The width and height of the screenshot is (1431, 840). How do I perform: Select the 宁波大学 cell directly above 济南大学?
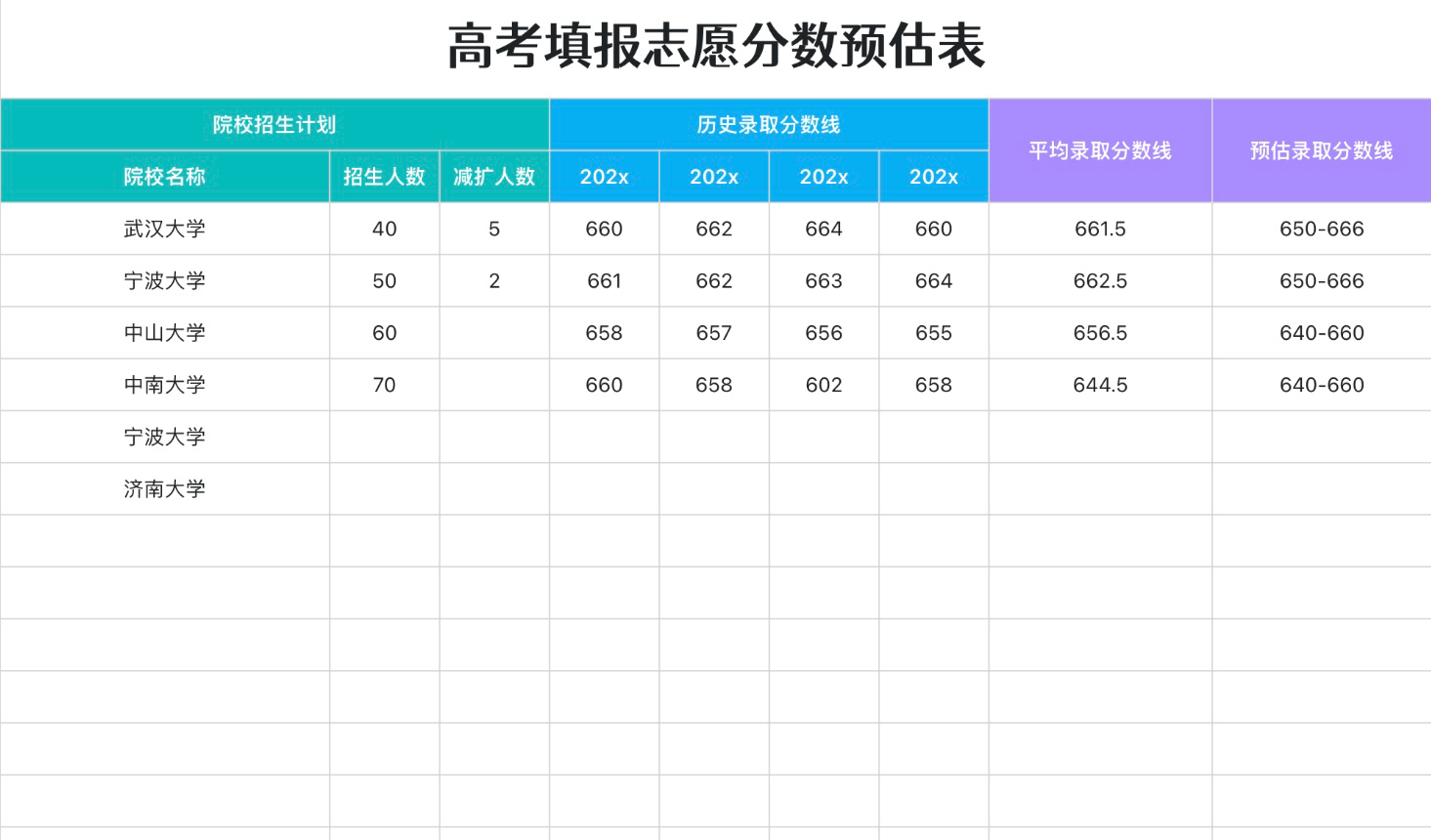(x=165, y=437)
